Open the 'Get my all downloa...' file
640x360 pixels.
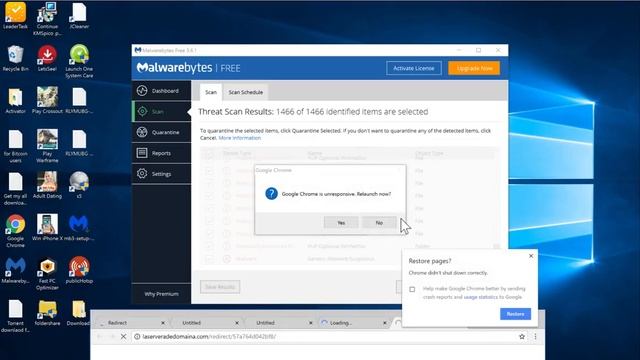[x=16, y=189]
